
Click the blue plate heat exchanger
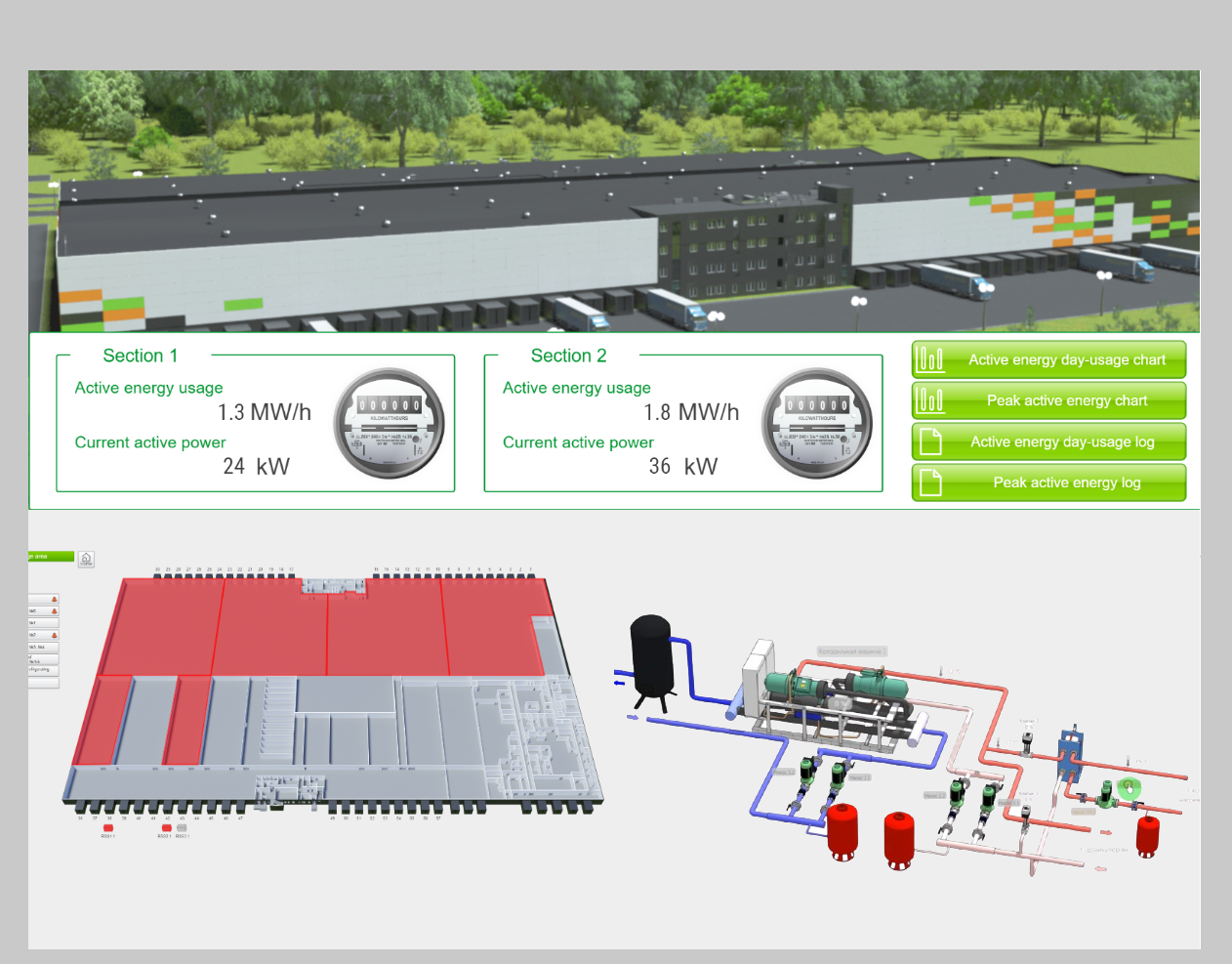(1071, 753)
